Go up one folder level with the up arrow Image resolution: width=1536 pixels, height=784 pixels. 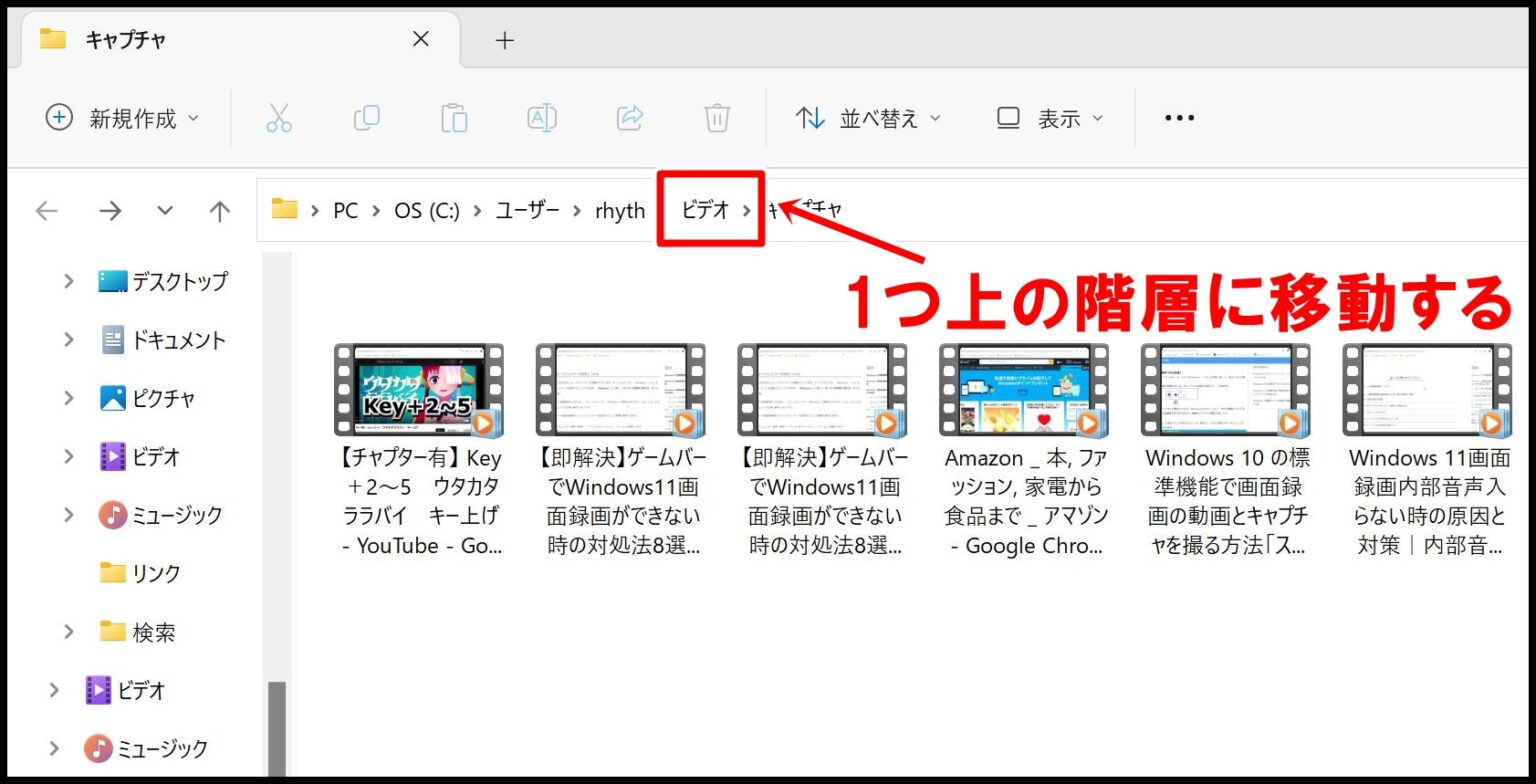pos(219,210)
